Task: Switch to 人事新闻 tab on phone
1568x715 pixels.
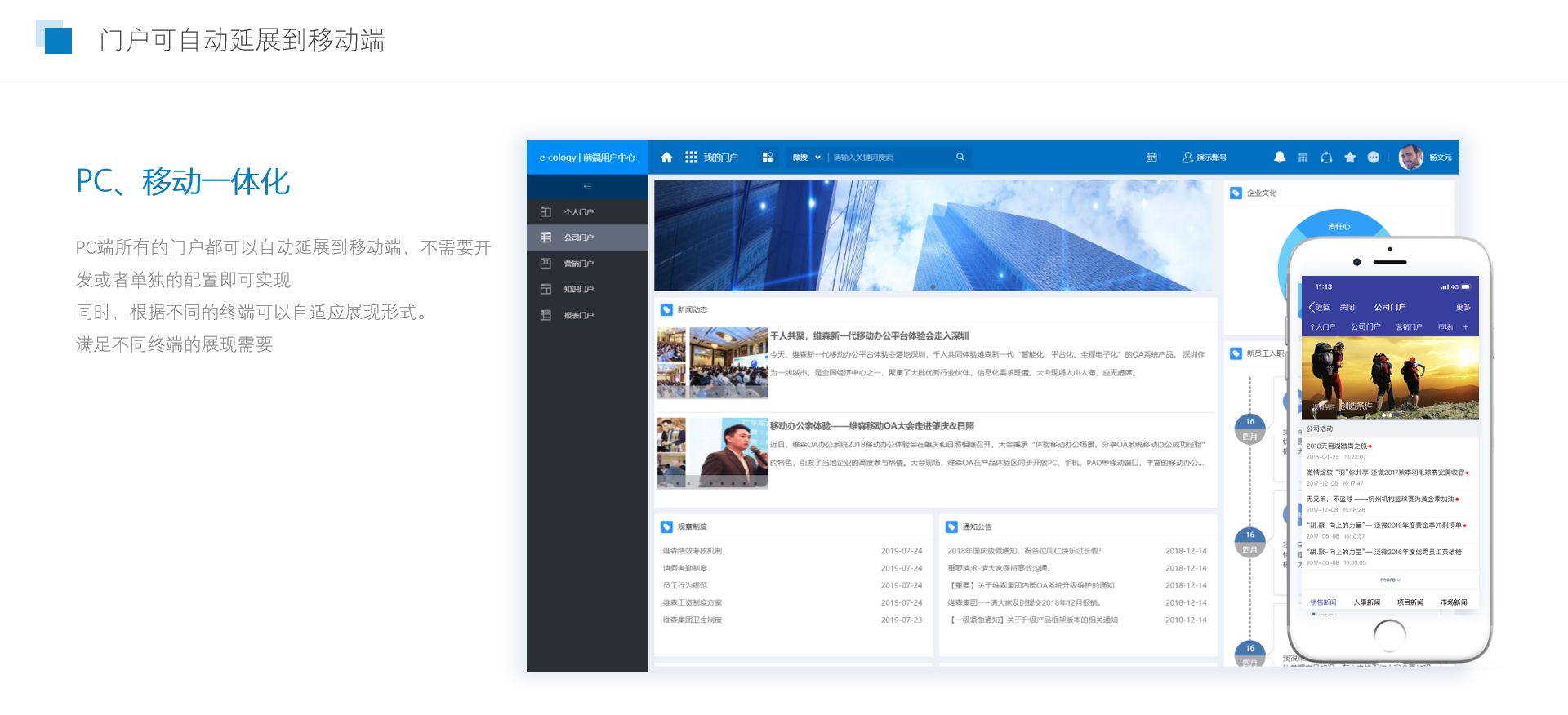Action: (x=1366, y=602)
